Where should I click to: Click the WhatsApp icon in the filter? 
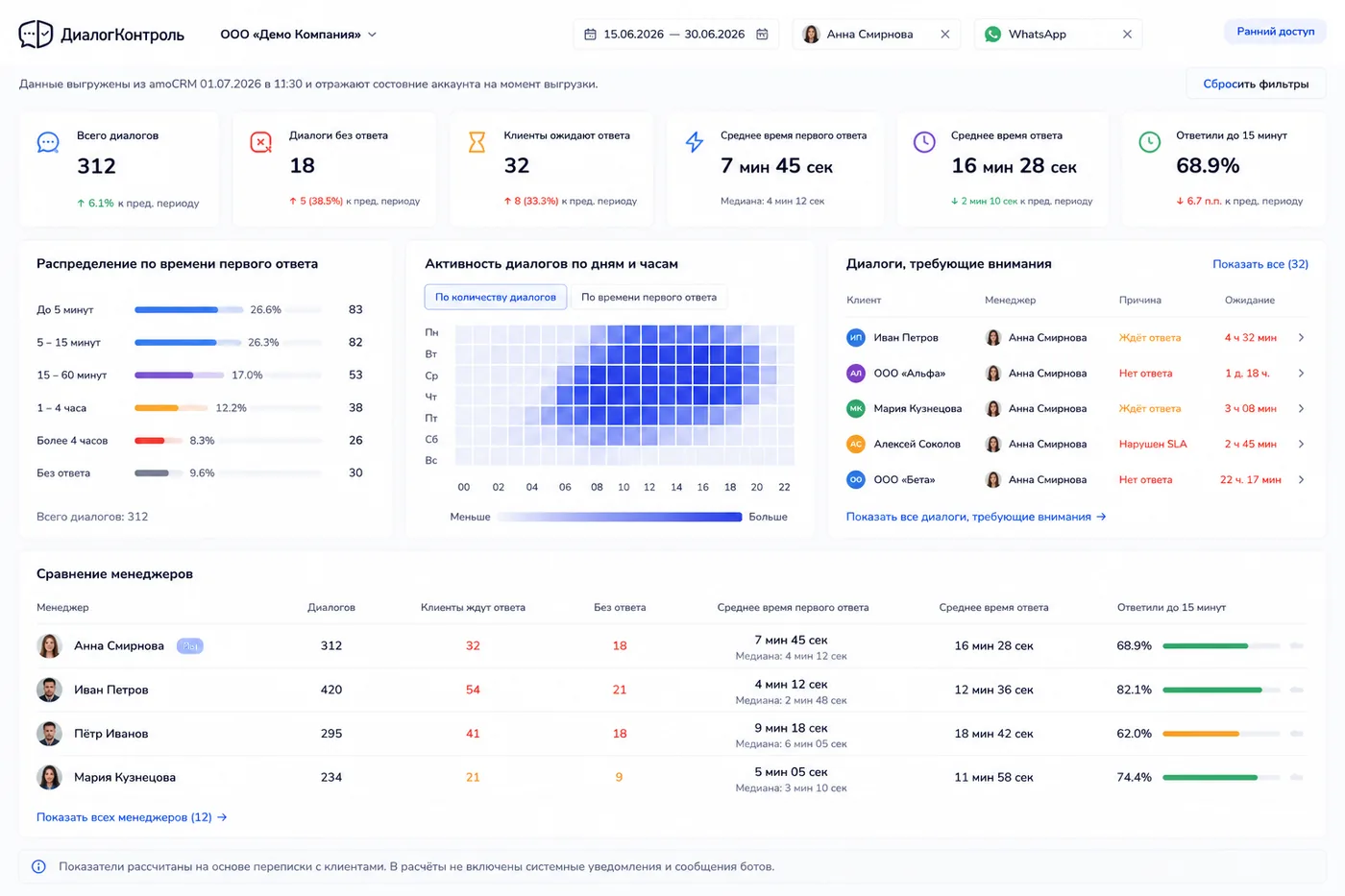pyautogui.click(x=992, y=35)
